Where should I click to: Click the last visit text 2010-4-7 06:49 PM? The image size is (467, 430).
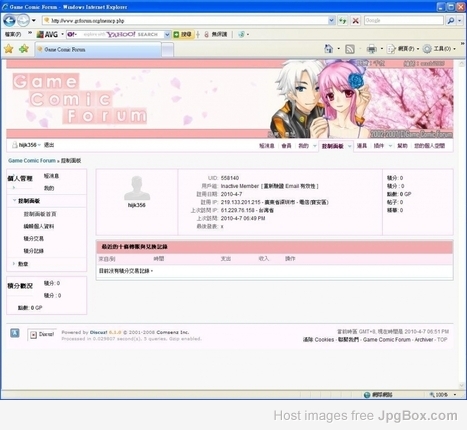point(243,218)
